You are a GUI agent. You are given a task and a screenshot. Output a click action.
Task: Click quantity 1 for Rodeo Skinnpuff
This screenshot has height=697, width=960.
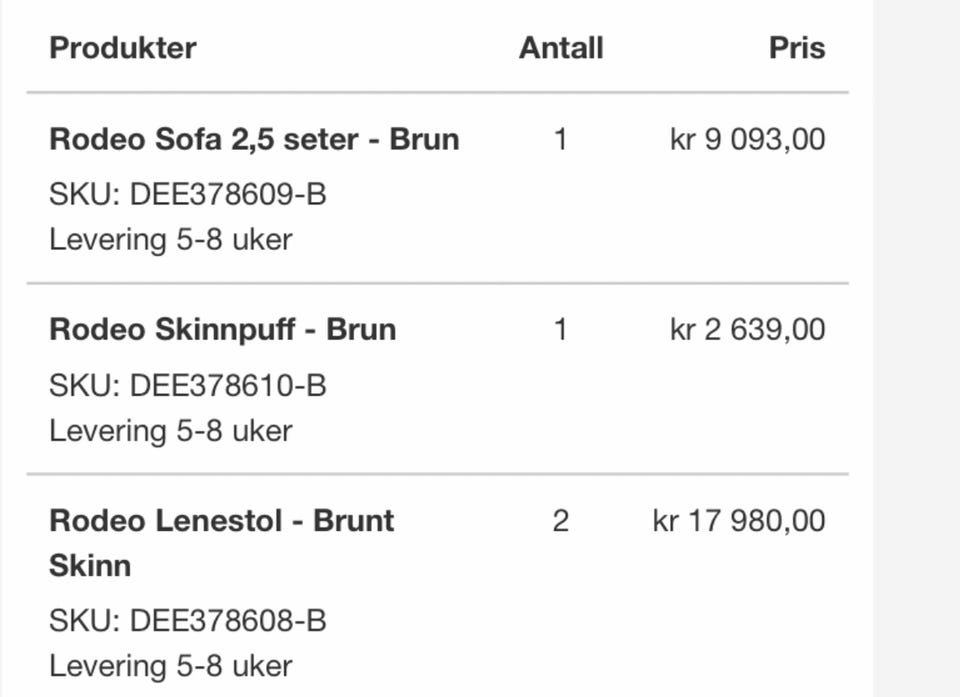click(560, 330)
